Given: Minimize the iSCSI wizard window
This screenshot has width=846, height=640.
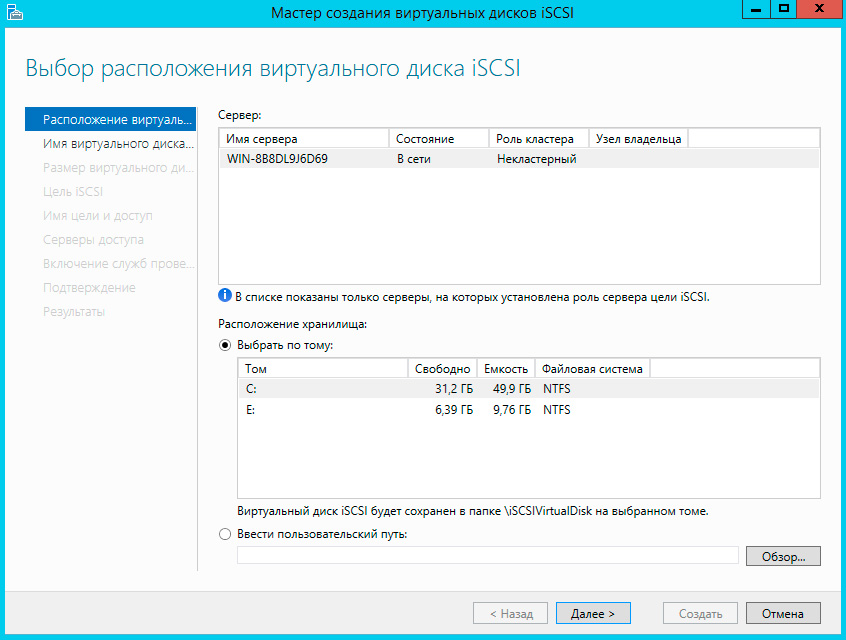Looking at the screenshot, I should coord(756,9).
